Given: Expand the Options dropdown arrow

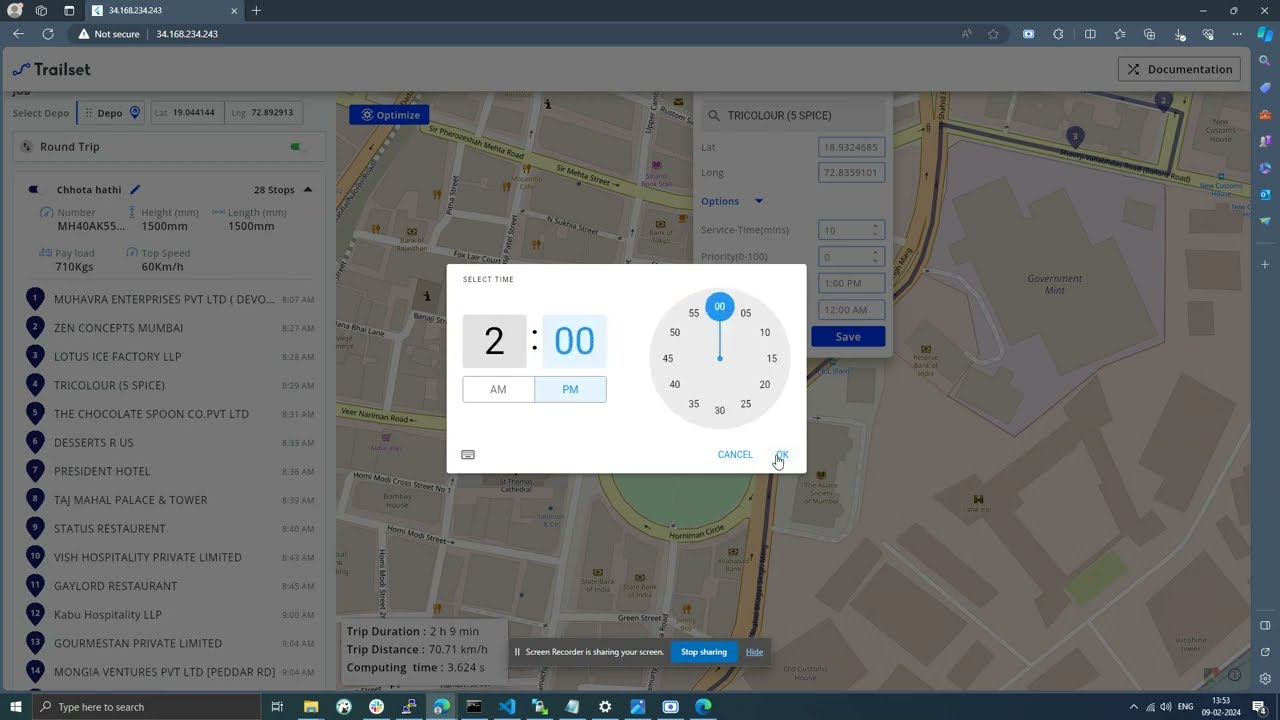Looking at the screenshot, I should pyautogui.click(x=759, y=201).
